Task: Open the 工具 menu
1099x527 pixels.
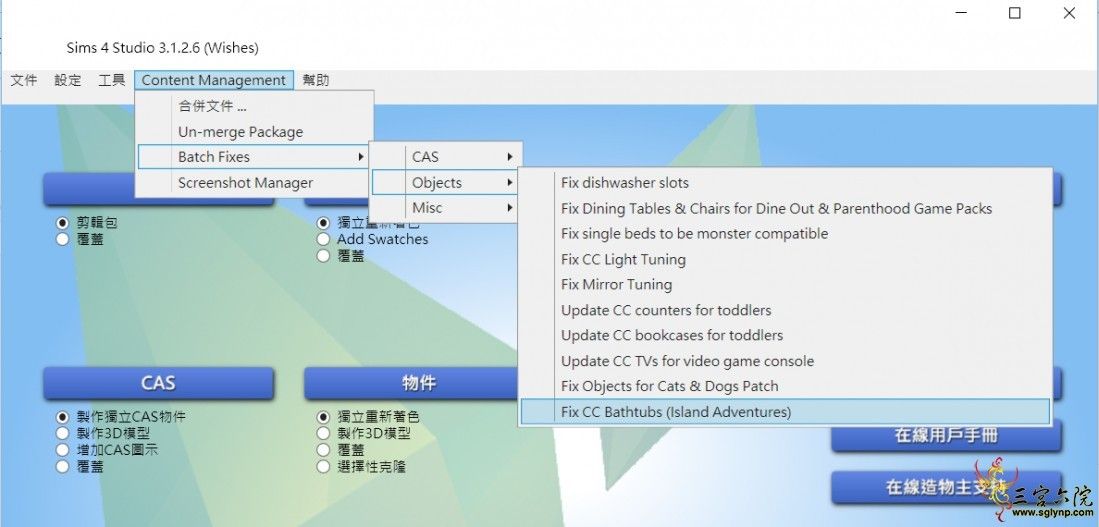Action: [111, 81]
